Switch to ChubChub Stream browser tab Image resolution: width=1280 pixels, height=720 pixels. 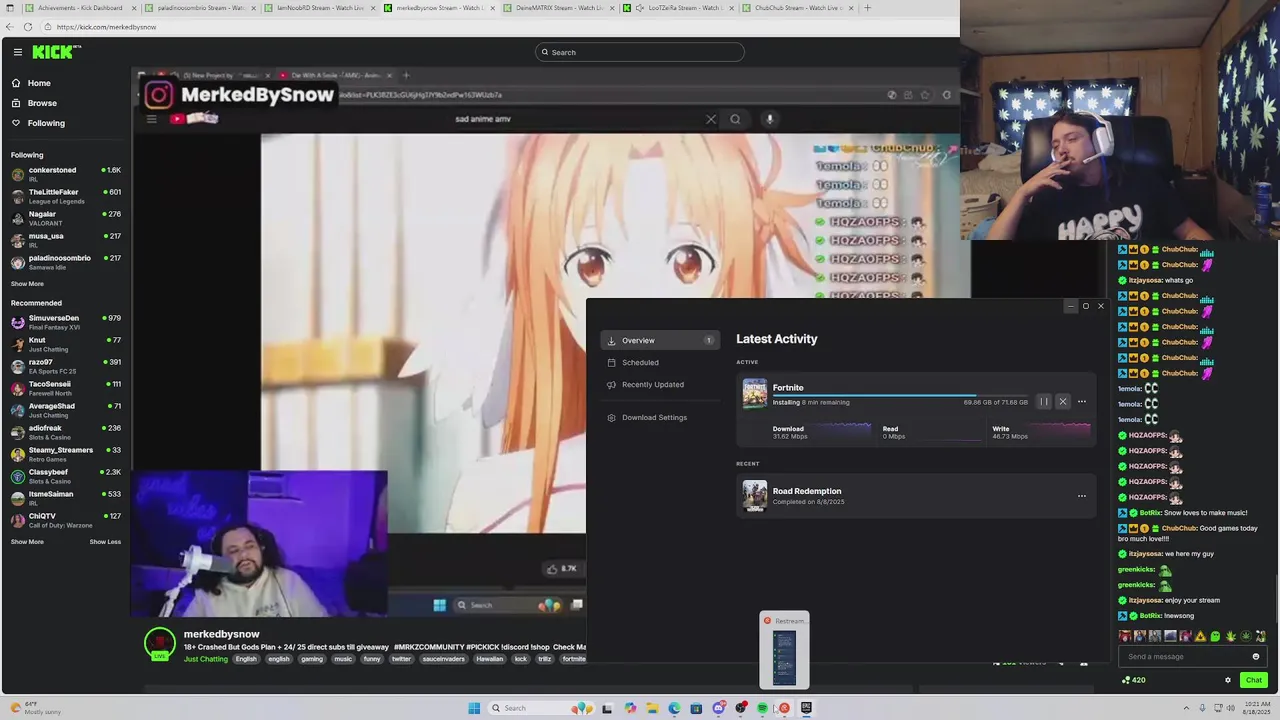798,8
